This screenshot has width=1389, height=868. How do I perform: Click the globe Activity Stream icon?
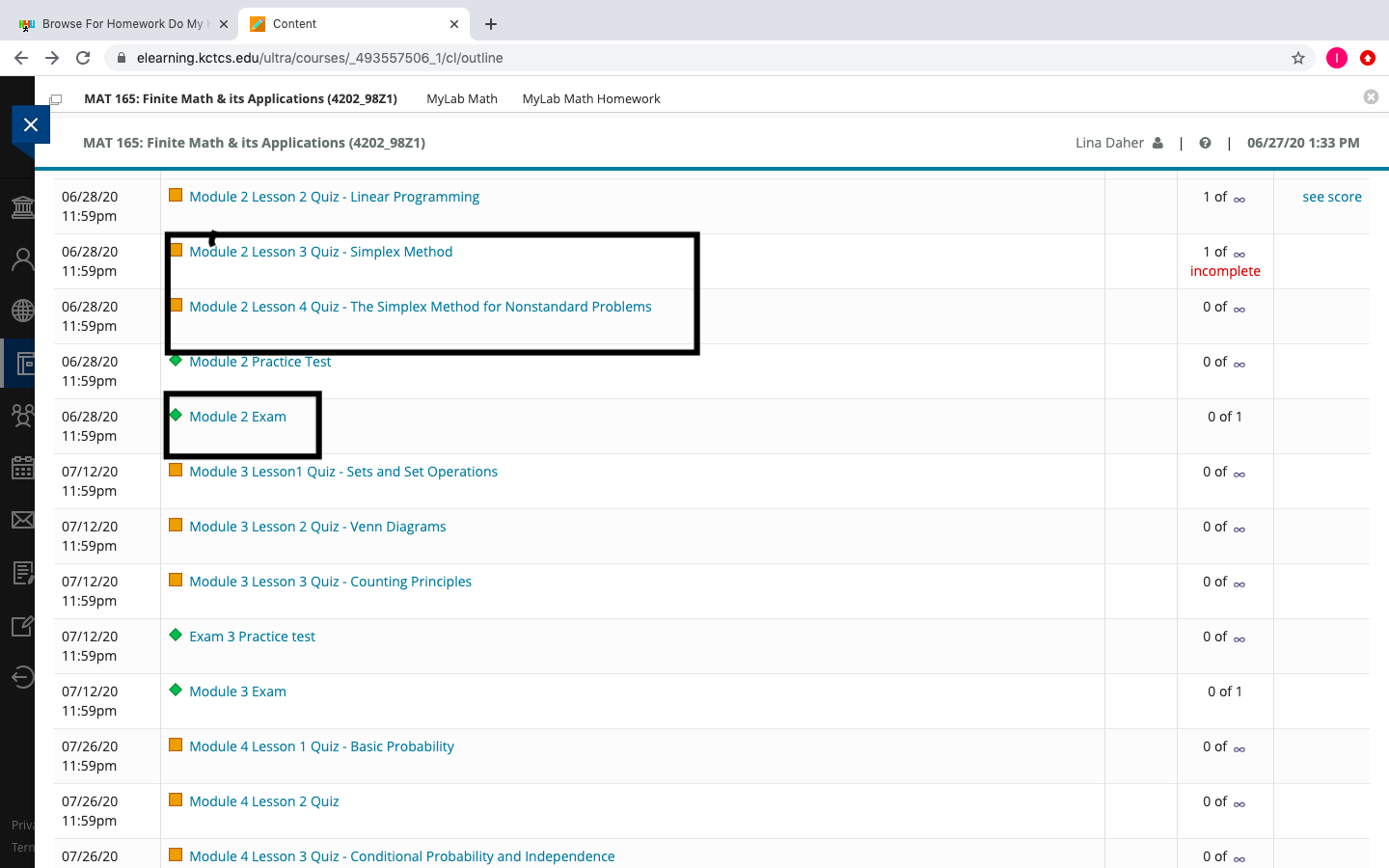click(21, 311)
